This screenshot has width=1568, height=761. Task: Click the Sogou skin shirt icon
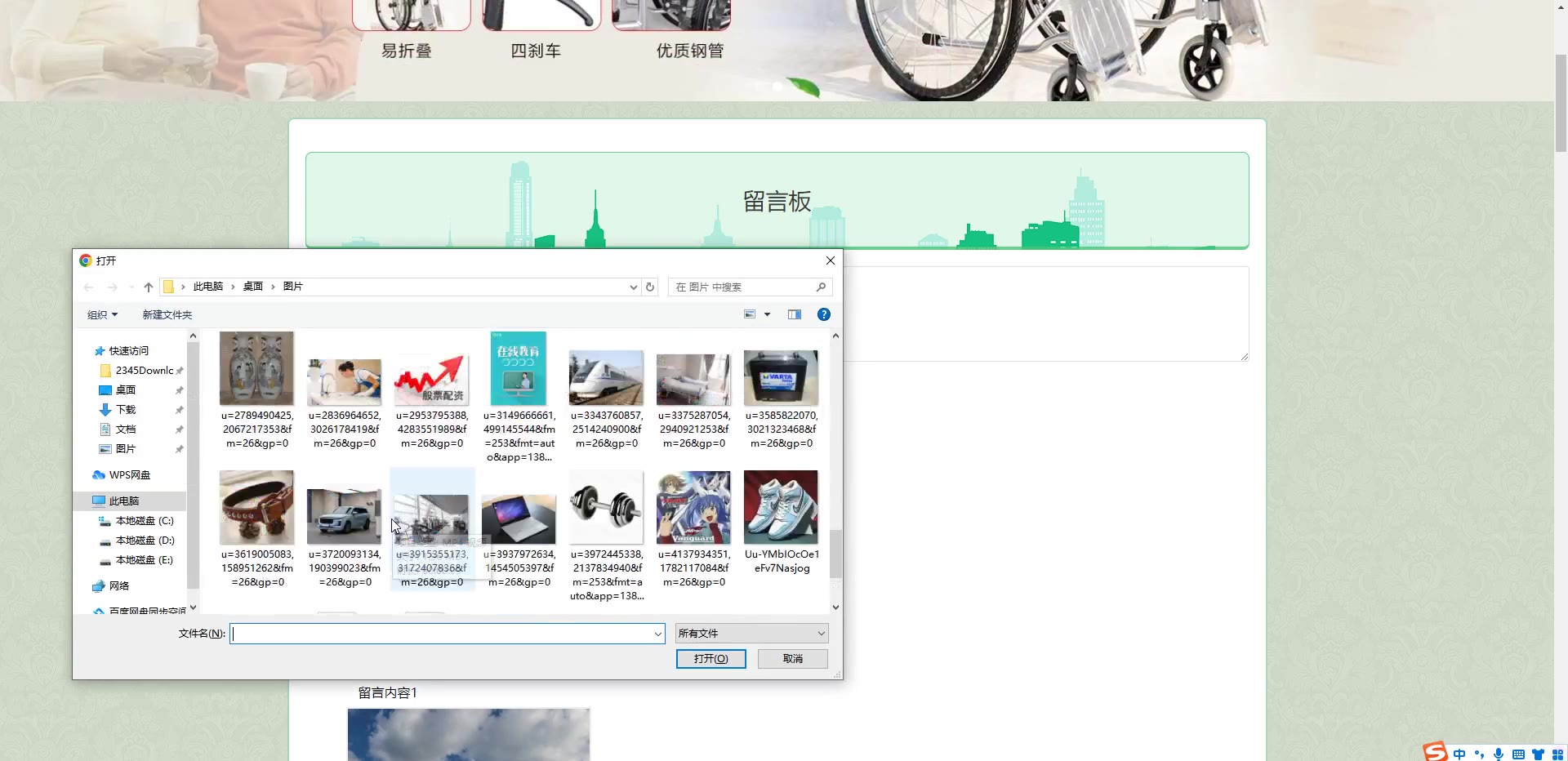coord(1538,754)
